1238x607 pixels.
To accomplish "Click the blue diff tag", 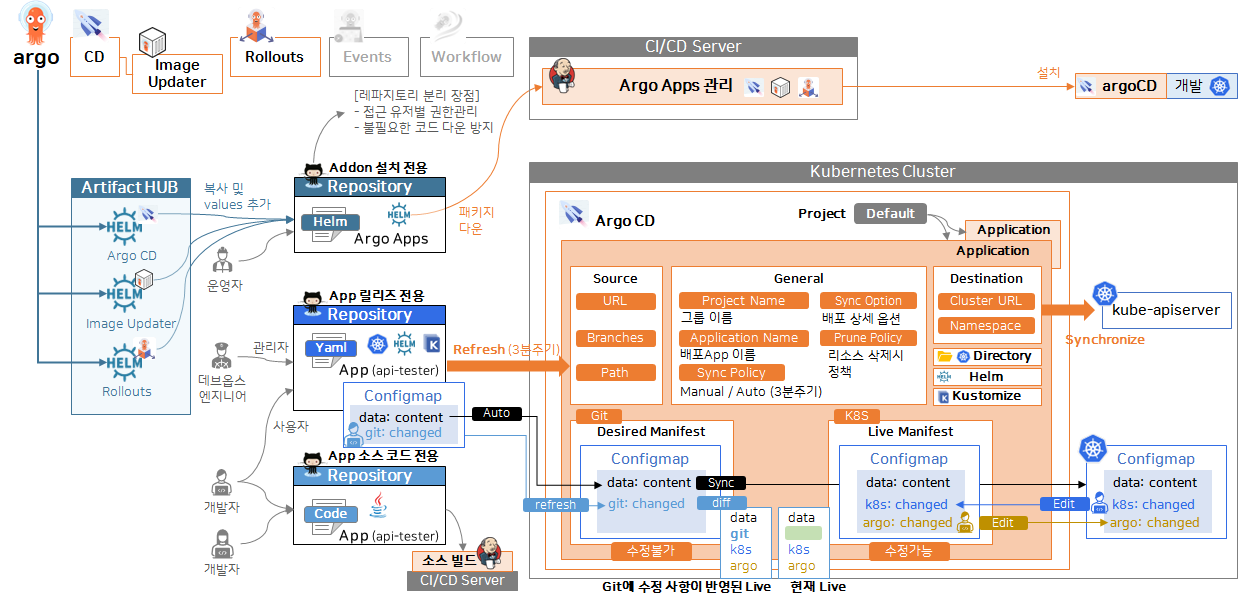I will (721, 503).
